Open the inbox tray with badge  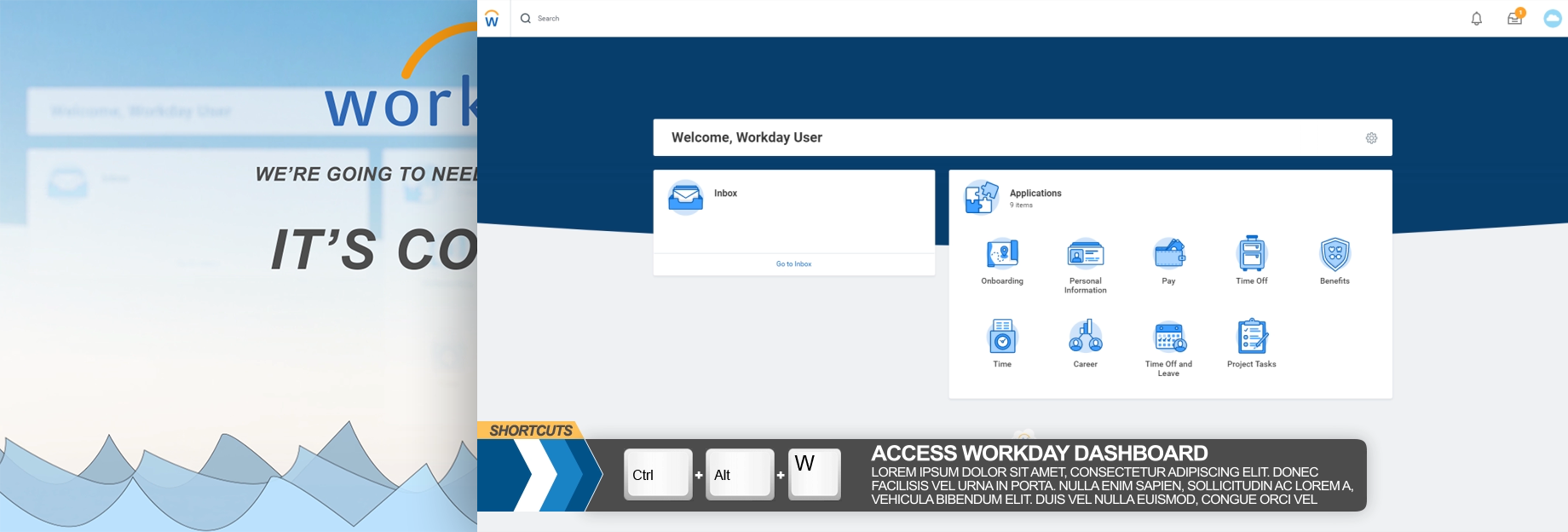click(x=1515, y=17)
